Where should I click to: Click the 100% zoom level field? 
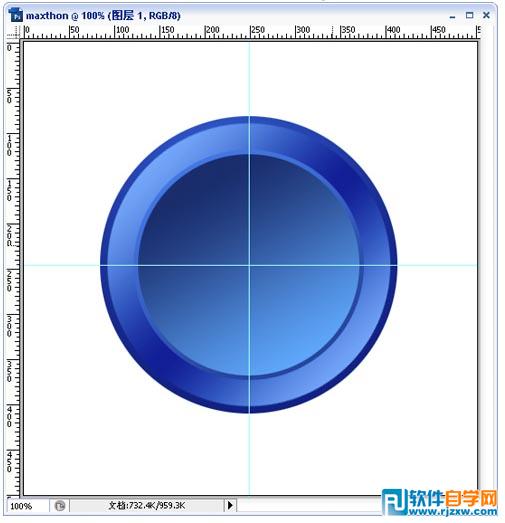coord(27,506)
